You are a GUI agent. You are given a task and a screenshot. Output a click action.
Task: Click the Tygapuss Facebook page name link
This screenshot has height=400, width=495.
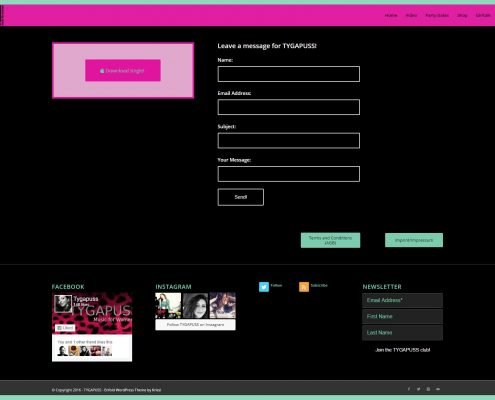coord(86,299)
